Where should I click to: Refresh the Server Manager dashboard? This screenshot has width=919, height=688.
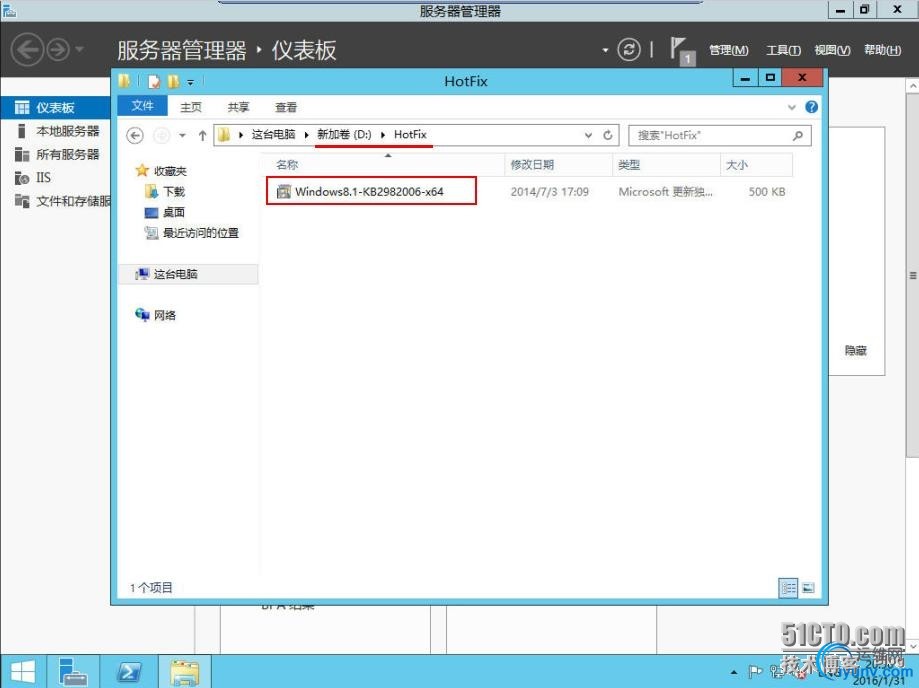click(629, 50)
